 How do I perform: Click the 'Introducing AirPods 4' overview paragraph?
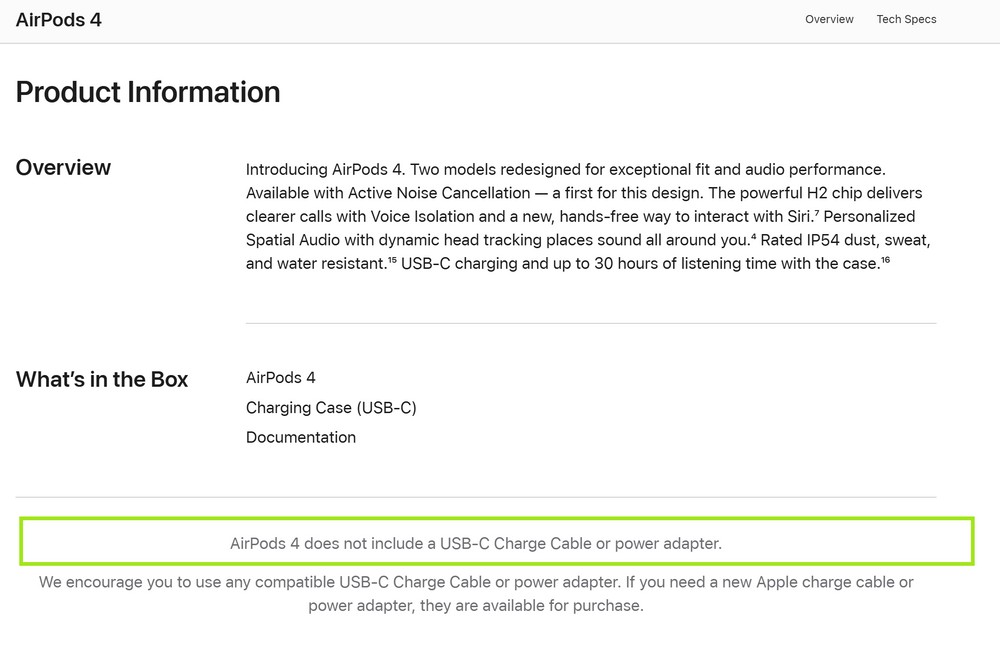(588, 216)
